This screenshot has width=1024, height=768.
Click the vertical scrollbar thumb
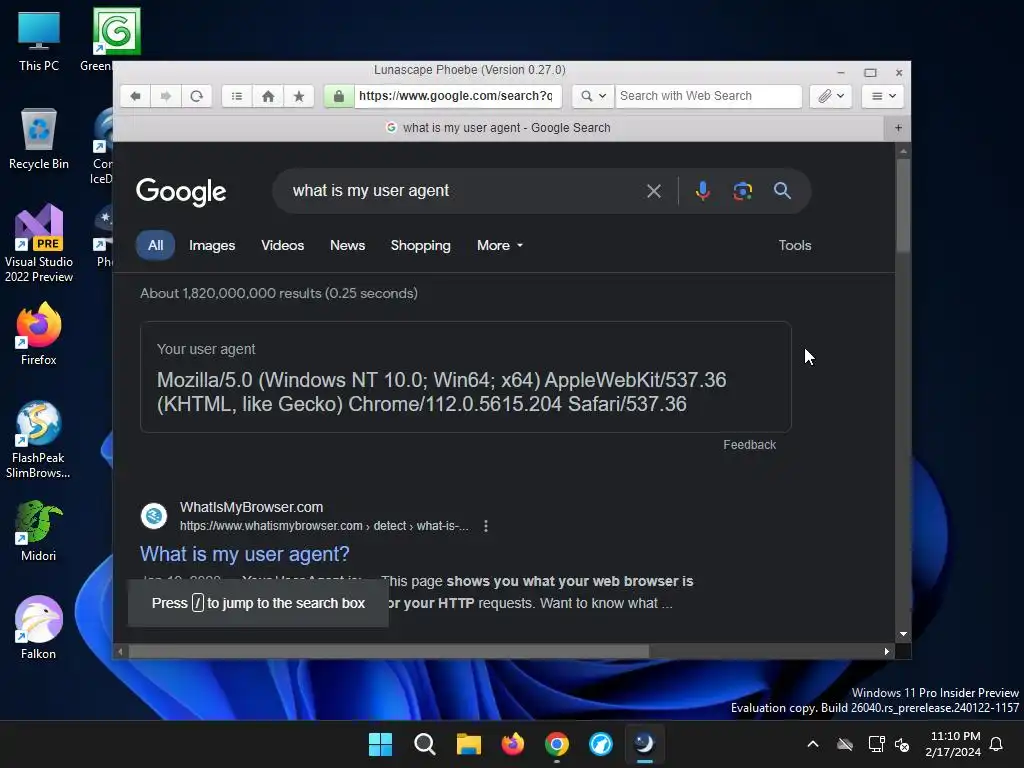click(903, 204)
